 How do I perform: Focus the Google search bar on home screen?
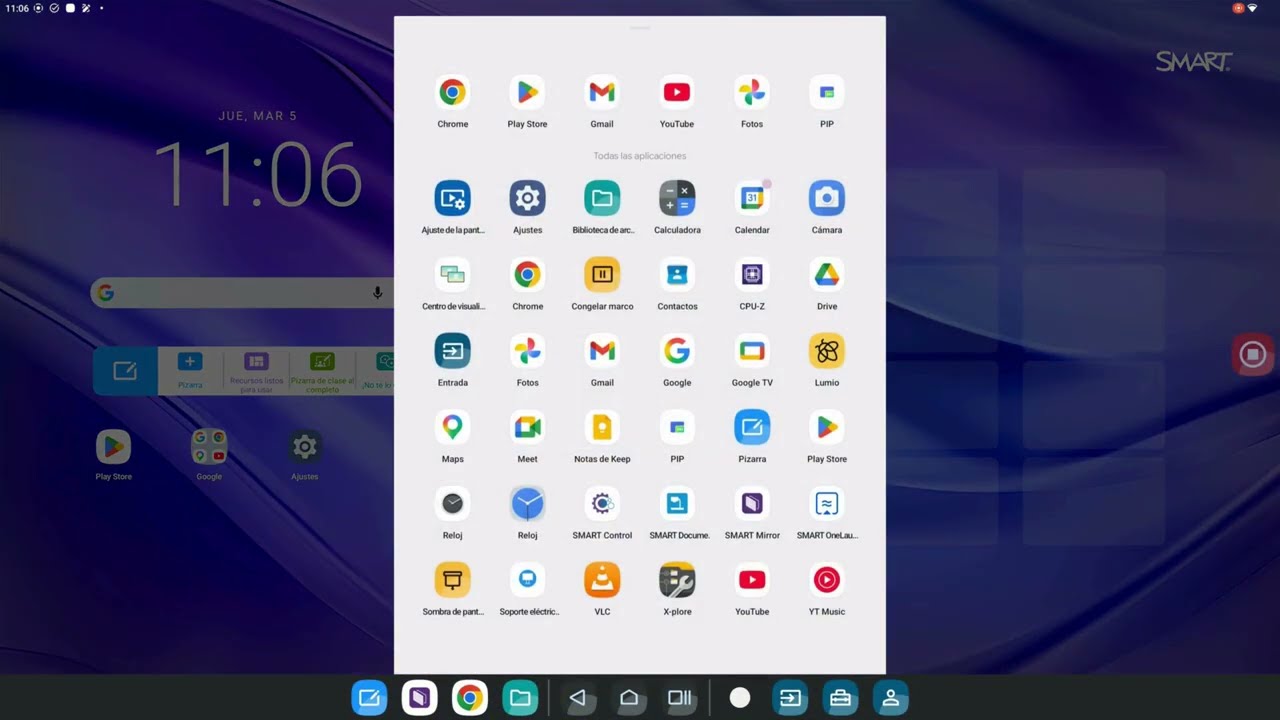(242, 293)
